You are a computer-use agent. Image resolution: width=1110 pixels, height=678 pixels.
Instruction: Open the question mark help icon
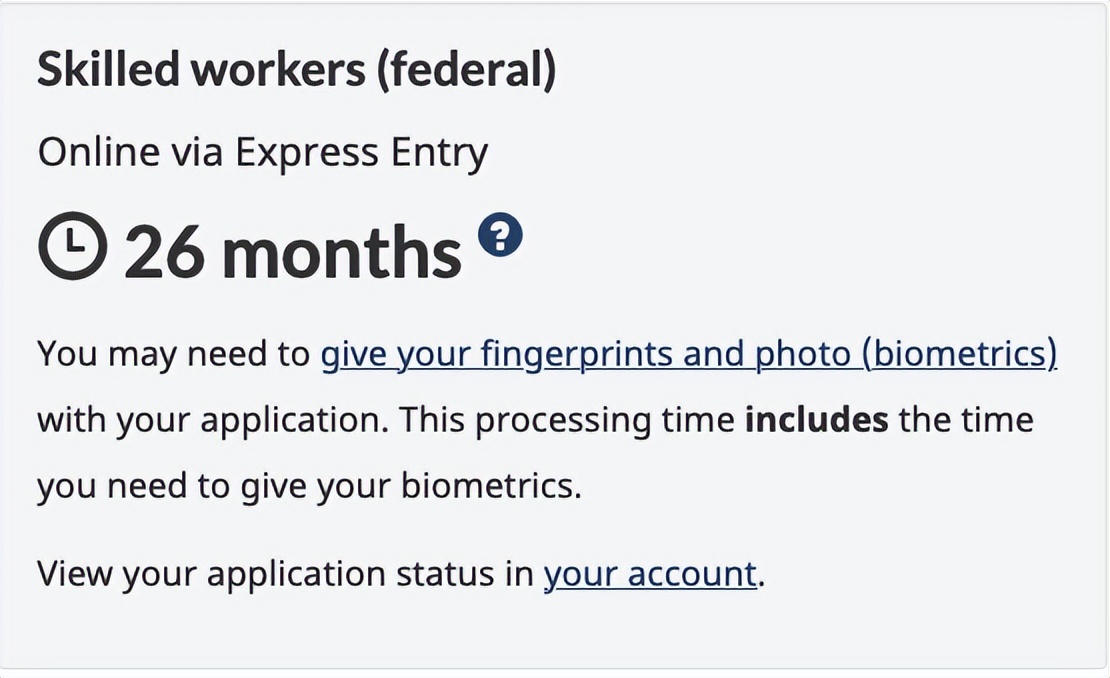point(500,234)
